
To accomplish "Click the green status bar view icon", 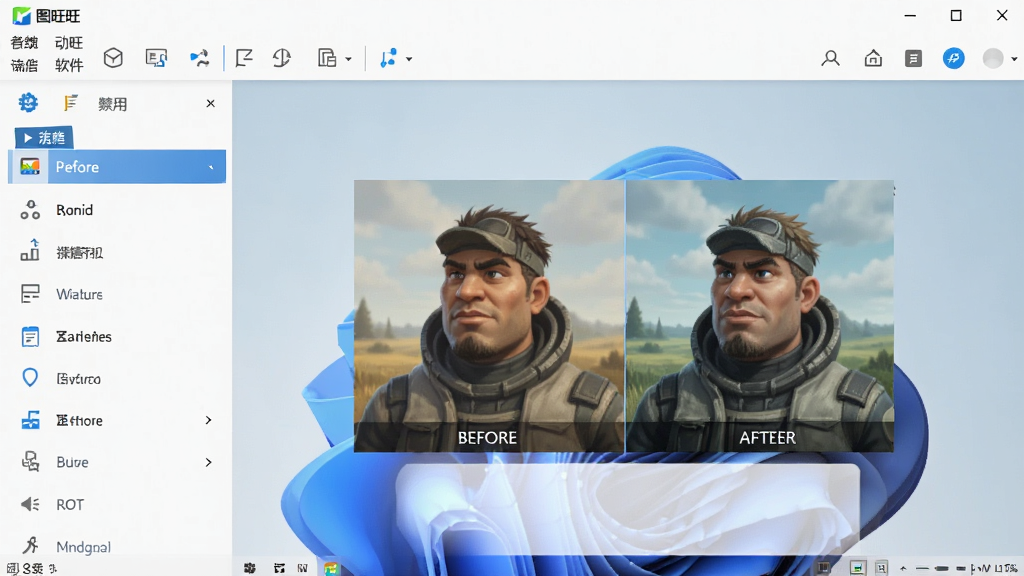I will [x=857, y=568].
